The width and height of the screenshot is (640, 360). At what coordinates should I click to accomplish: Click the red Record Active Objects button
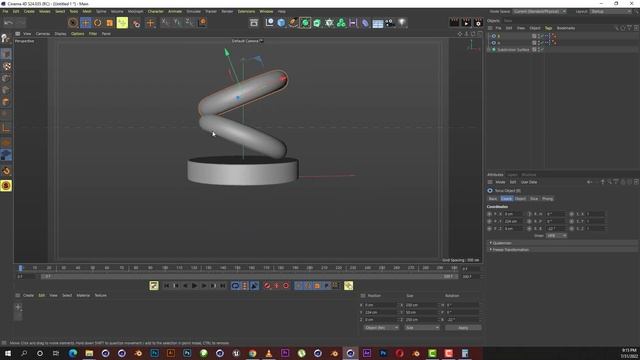[267, 286]
